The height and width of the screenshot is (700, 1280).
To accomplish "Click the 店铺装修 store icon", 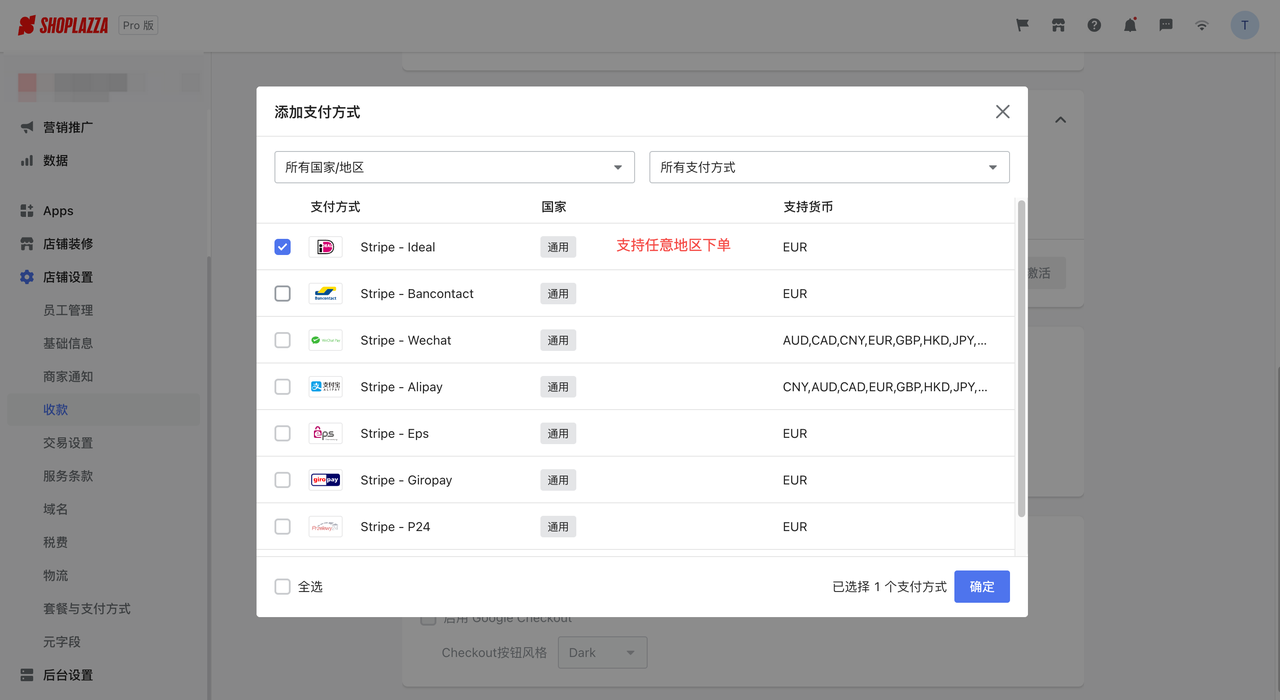I will click(x=27, y=244).
